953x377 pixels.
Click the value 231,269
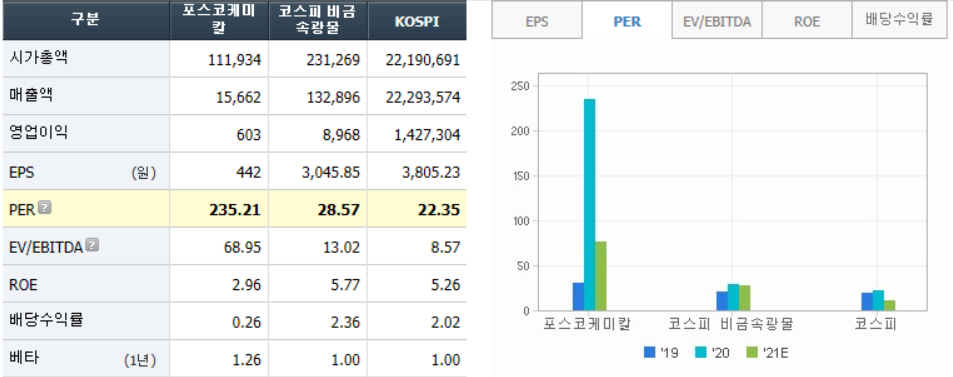[x=333, y=60]
